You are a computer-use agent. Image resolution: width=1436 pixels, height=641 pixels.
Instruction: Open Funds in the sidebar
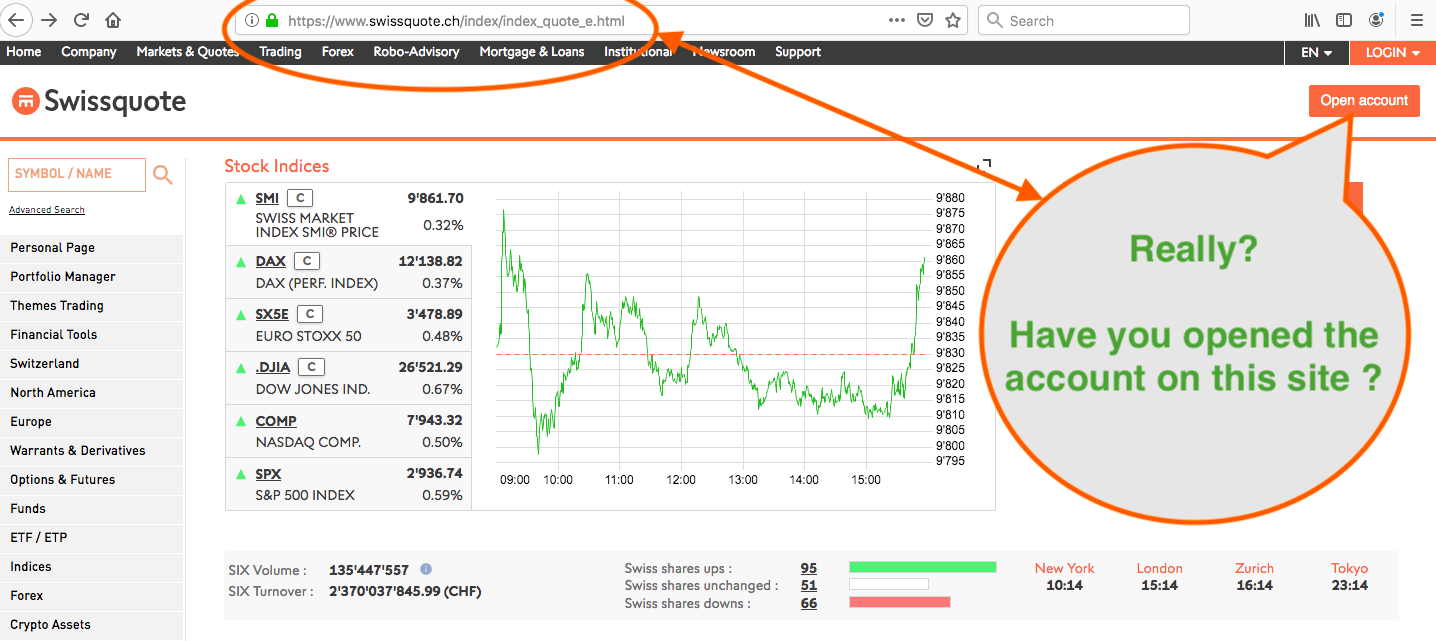[92, 509]
